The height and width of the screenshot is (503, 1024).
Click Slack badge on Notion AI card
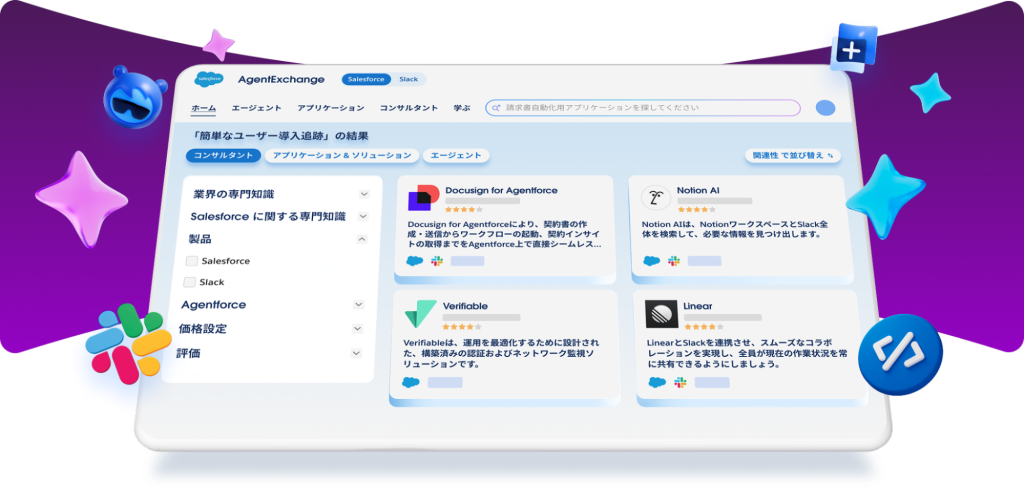point(674,261)
